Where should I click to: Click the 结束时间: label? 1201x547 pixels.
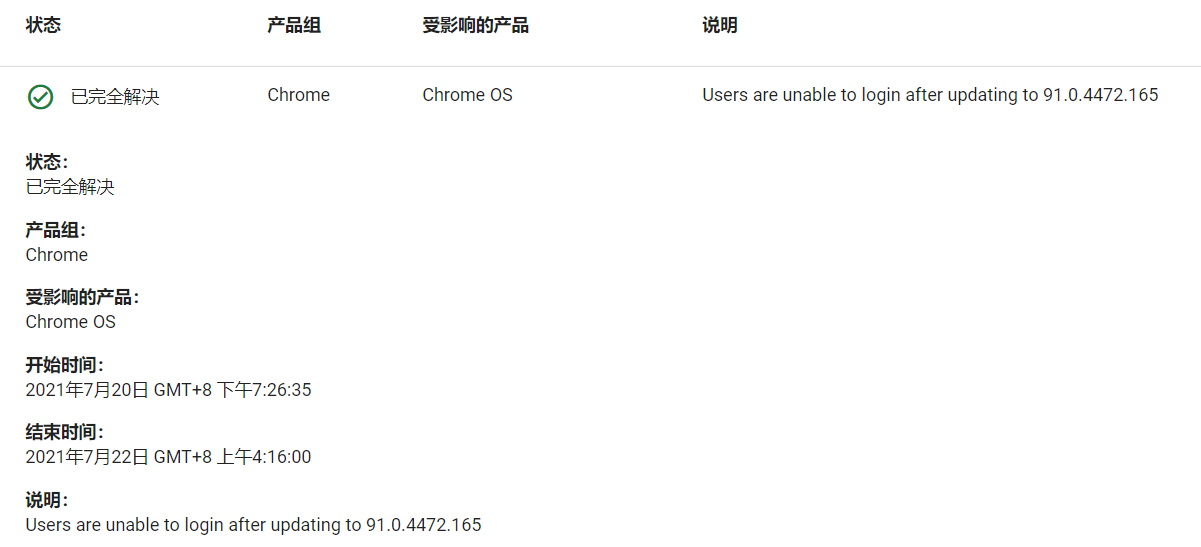click(65, 432)
